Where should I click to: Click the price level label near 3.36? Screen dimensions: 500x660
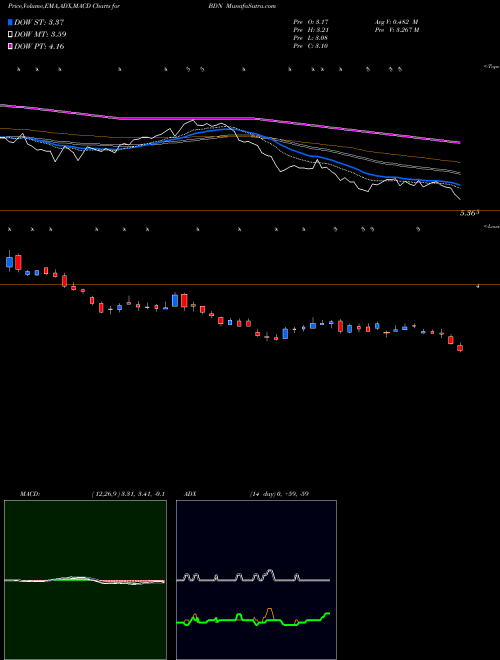[470, 213]
